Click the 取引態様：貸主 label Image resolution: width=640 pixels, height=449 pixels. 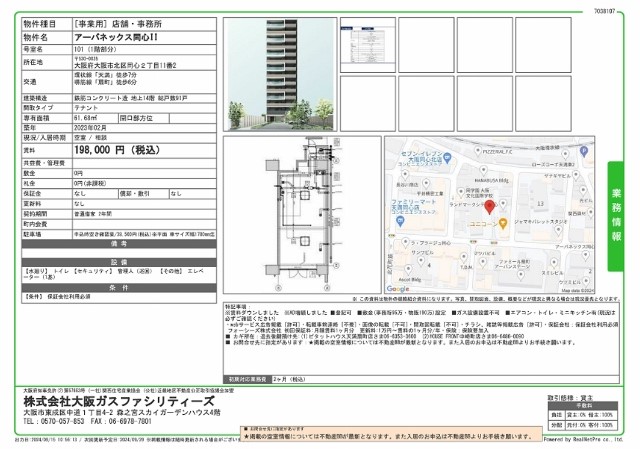[570, 398]
